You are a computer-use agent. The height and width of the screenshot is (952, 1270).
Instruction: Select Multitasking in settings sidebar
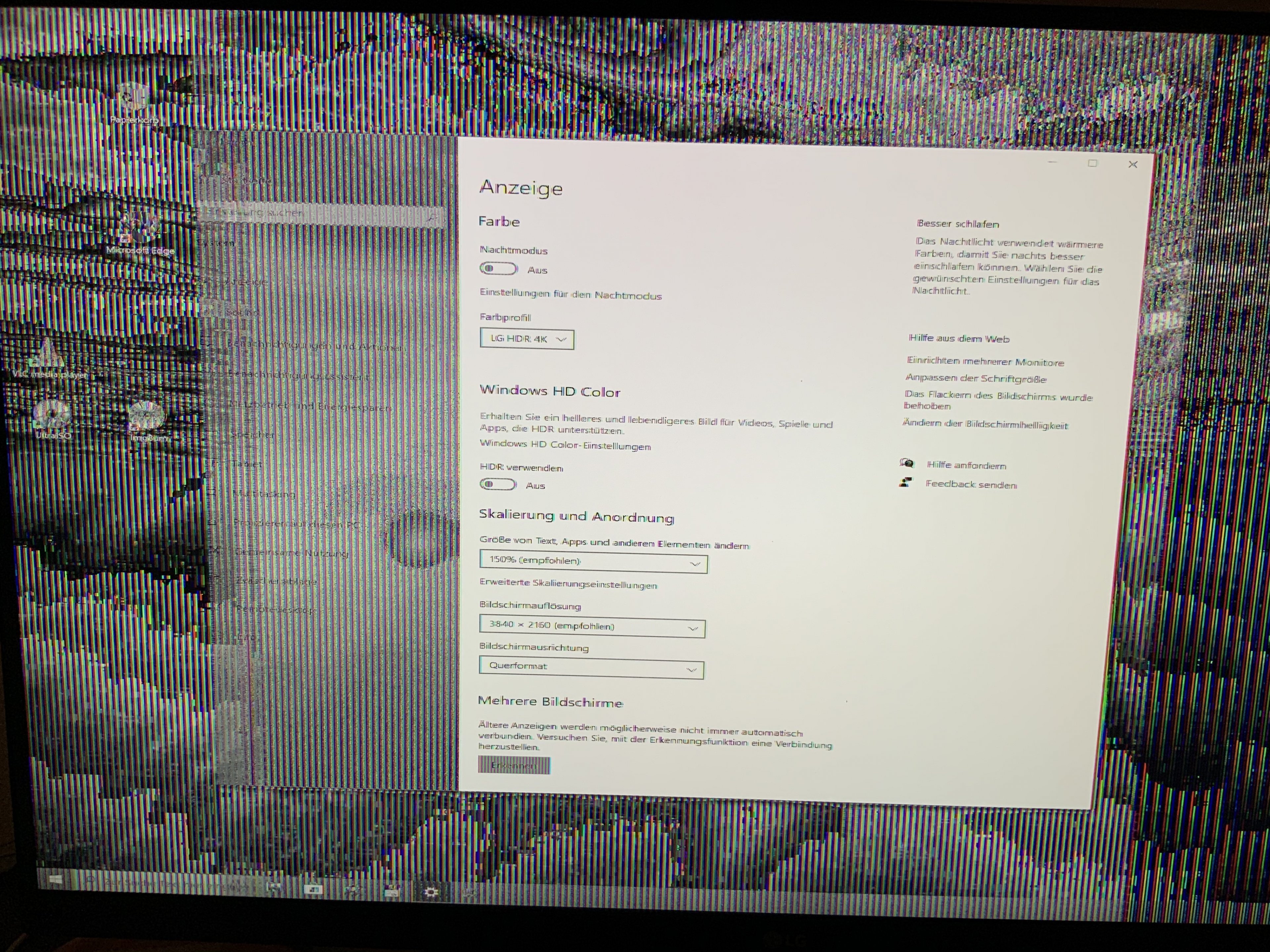coord(264,494)
